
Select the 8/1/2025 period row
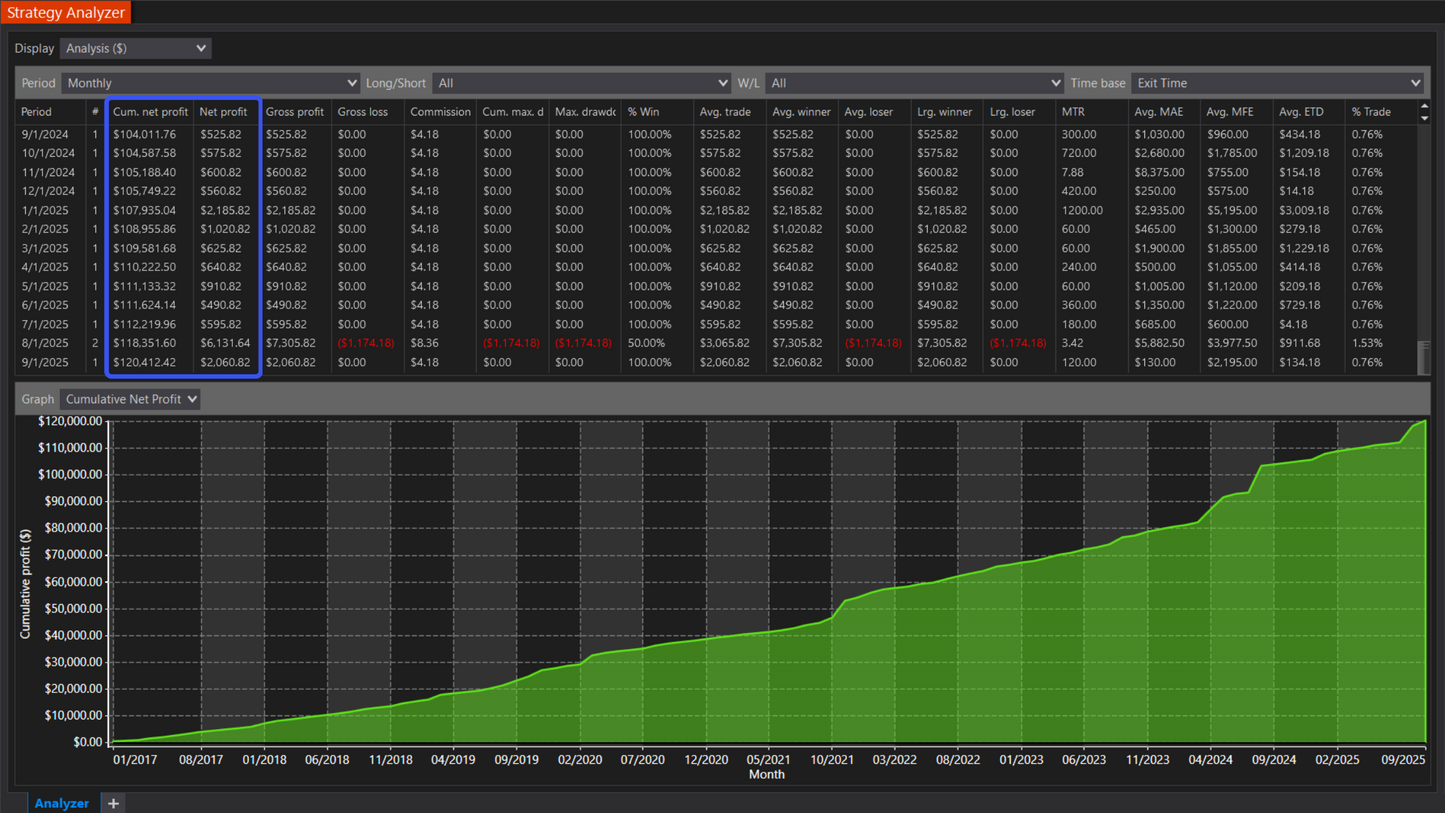click(x=45, y=343)
